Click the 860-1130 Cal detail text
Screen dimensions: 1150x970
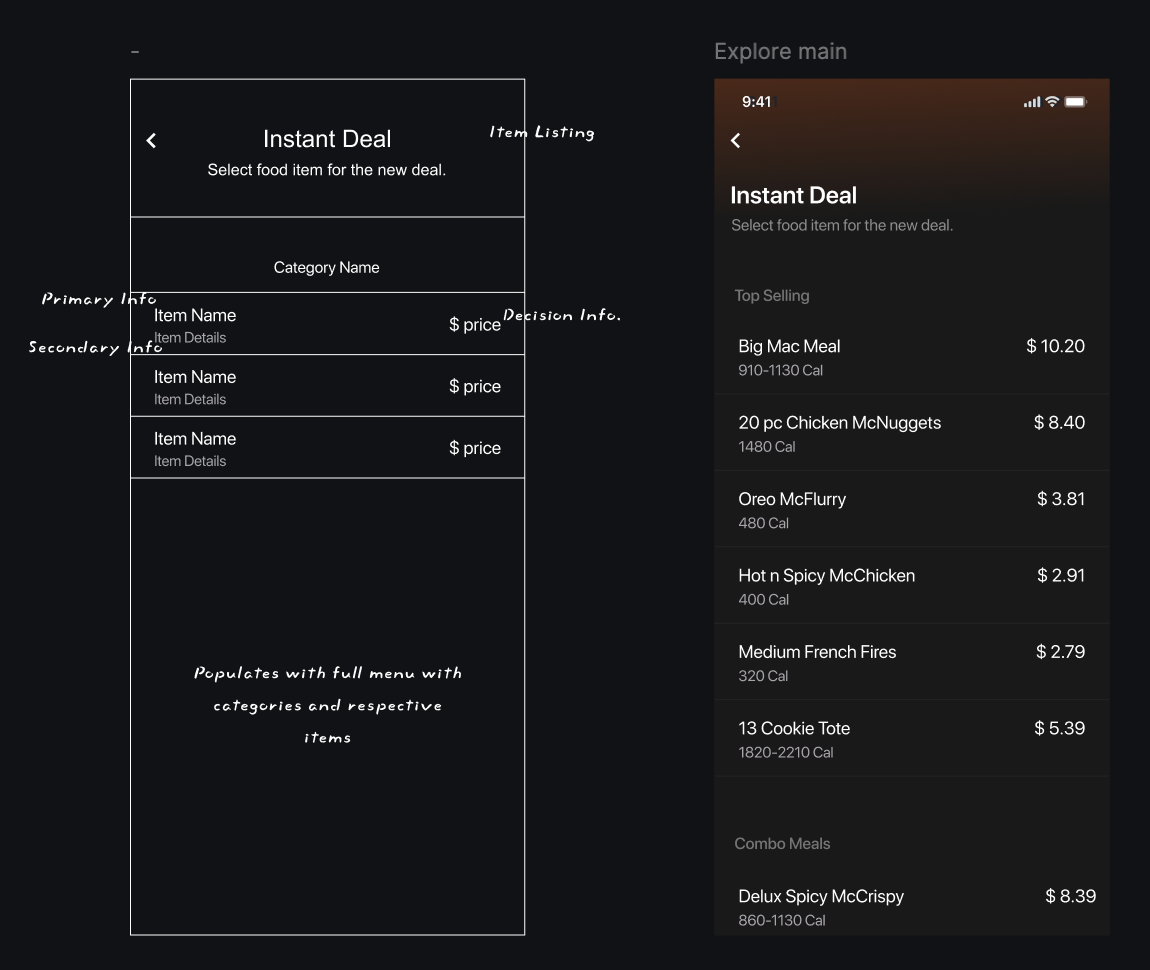(781, 920)
